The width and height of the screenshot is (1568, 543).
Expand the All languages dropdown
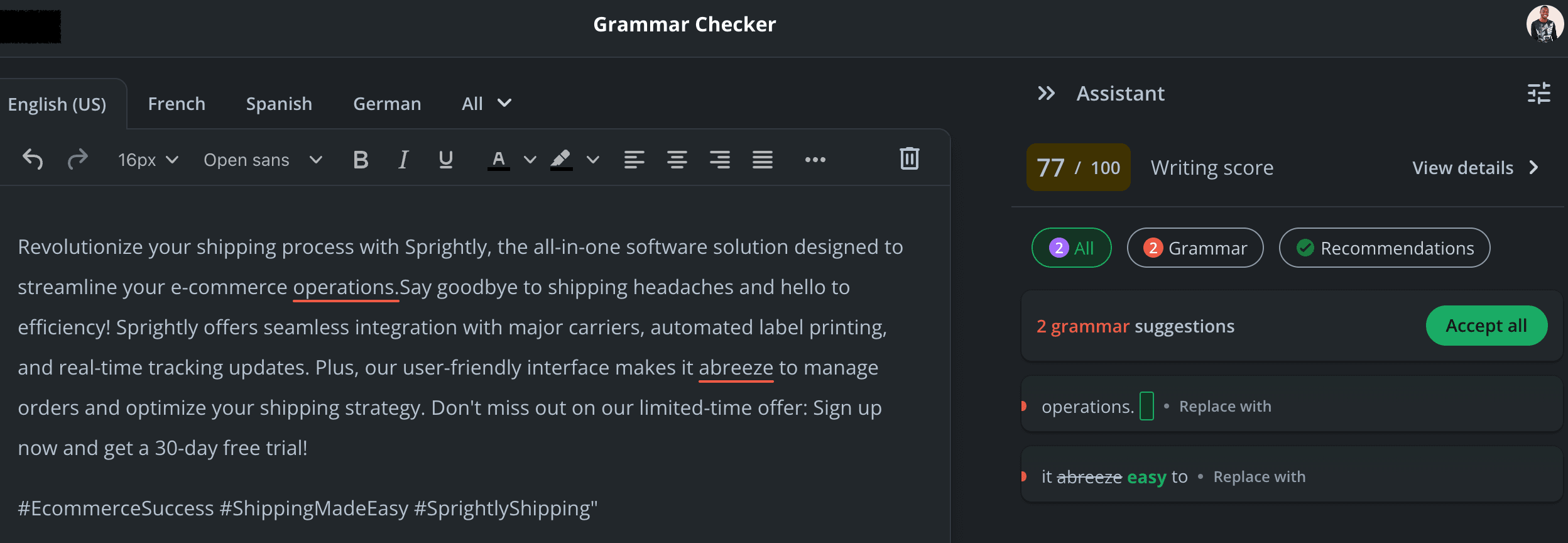coord(486,103)
